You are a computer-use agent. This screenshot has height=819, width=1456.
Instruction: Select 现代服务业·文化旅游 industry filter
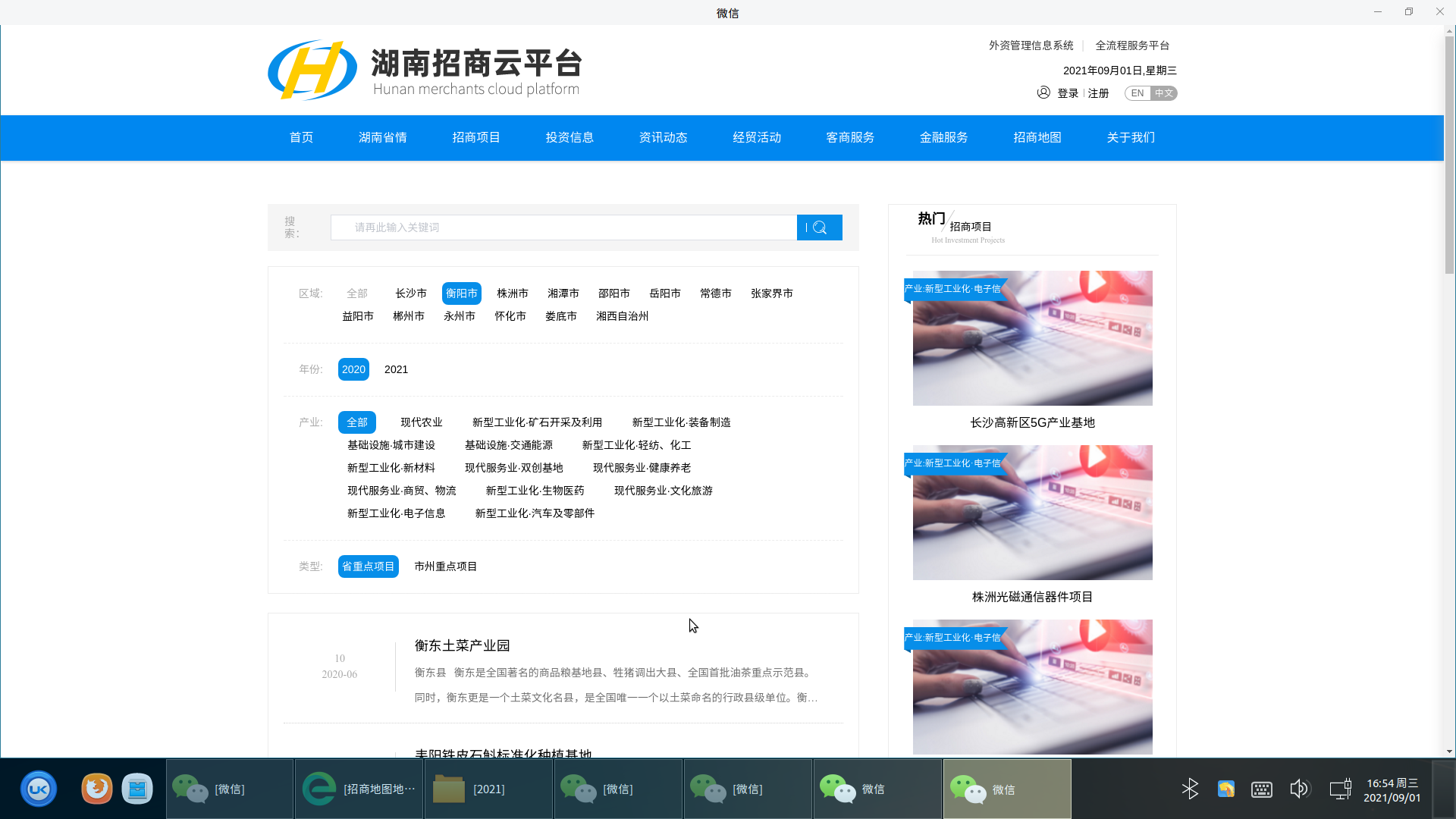(664, 491)
